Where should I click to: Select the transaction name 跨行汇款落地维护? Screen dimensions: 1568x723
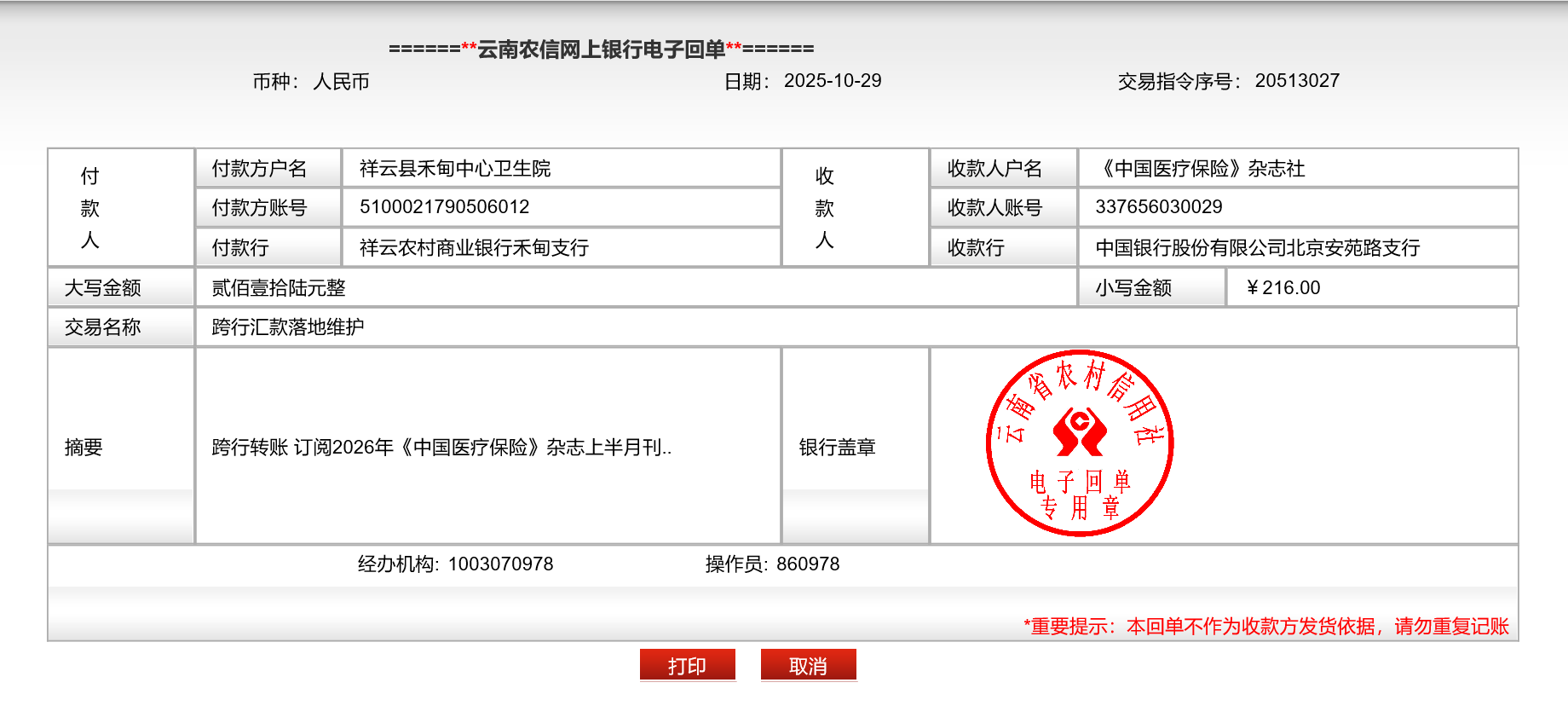288,327
